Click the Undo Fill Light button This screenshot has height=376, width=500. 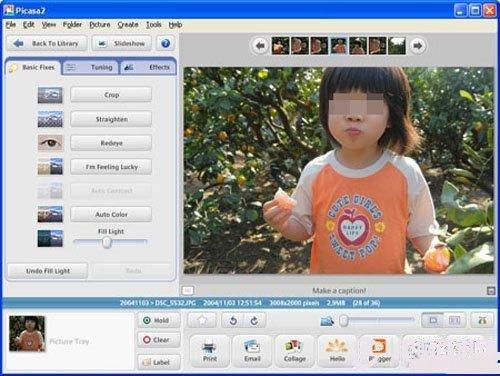coord(48,271)
